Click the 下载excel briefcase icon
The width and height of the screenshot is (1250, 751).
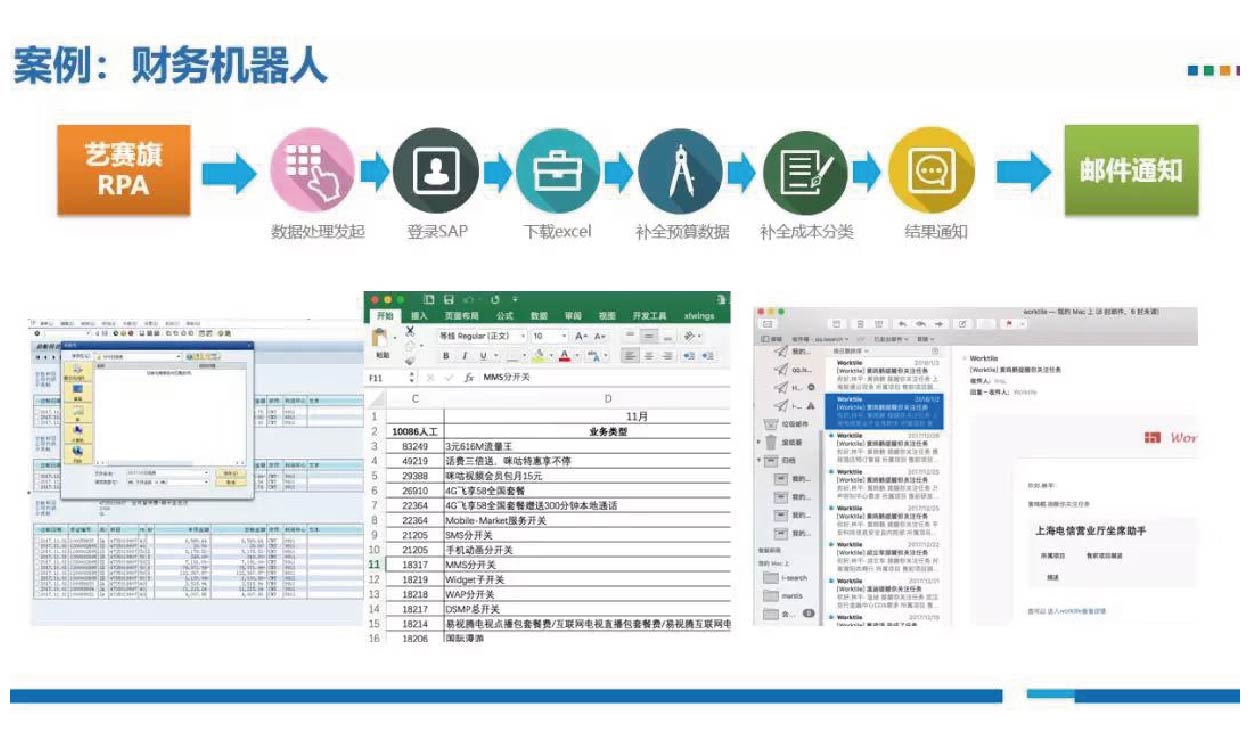pyautogui.click(x=558, y=171)
